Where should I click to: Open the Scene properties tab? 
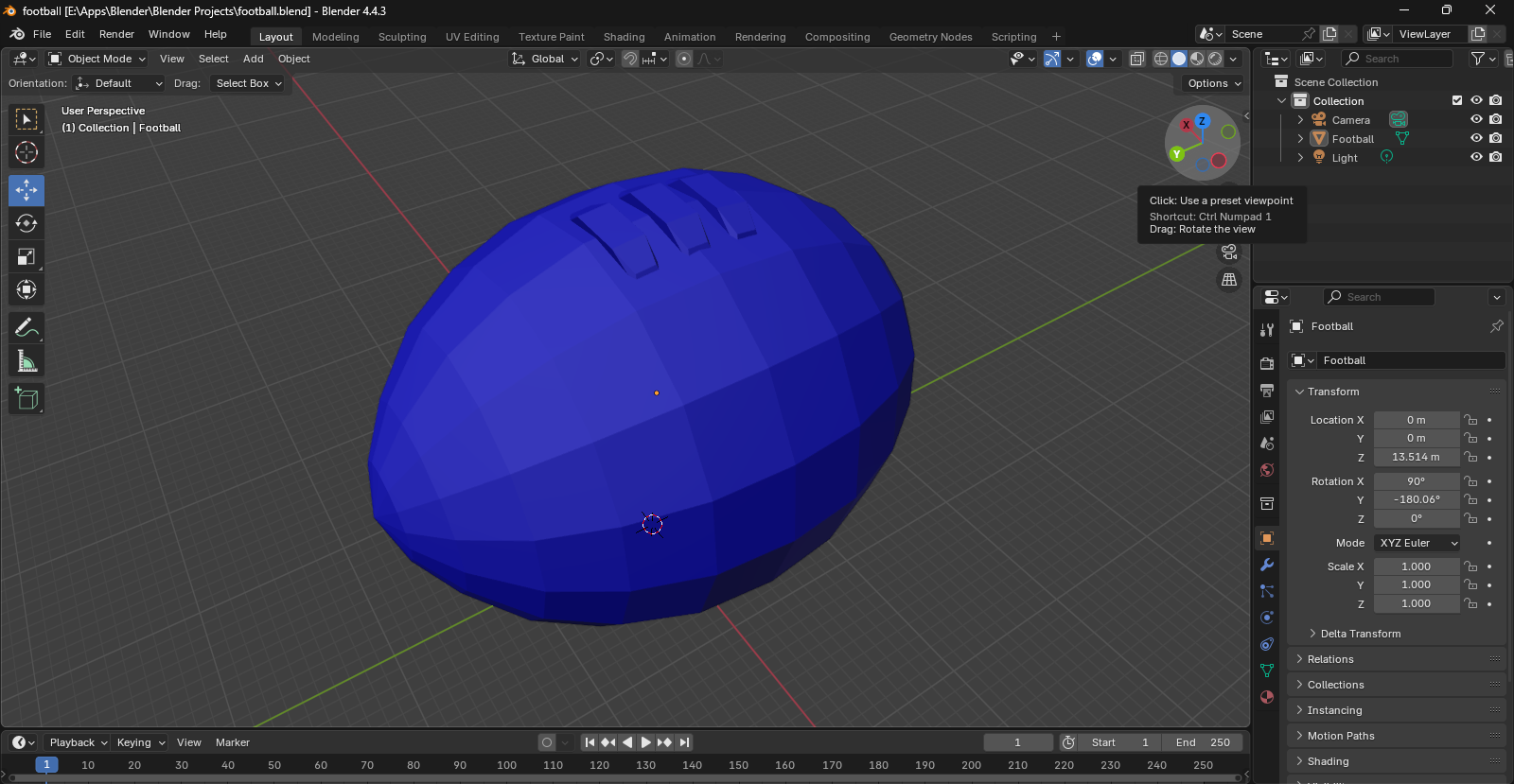[x=1267, y=443]
